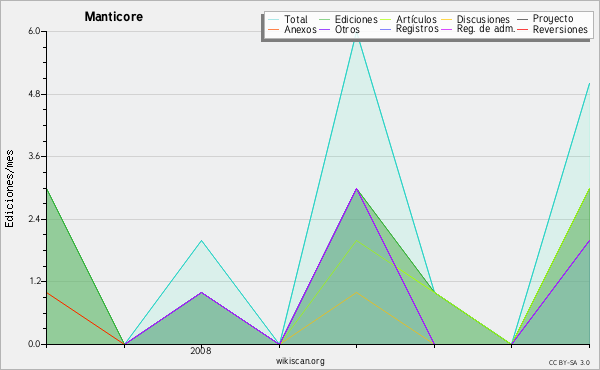The image size is (600, 370).
Task: Click the 6.0 y-axis value
Action: point(34,31)
